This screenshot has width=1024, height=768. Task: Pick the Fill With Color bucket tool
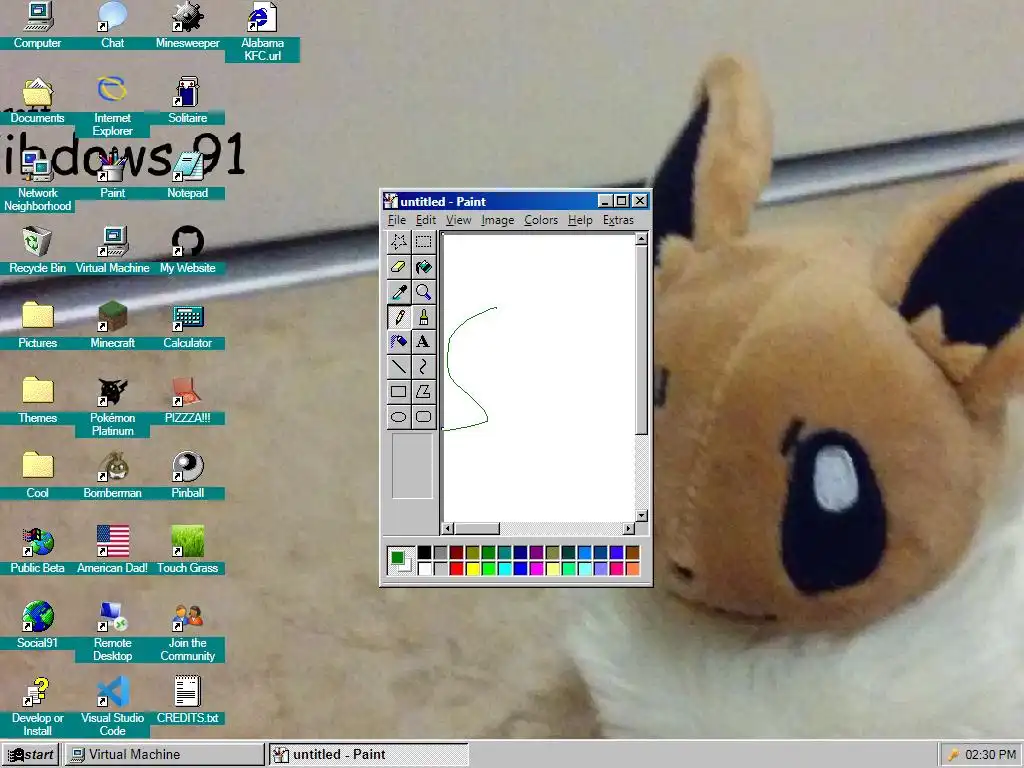pos(423,266)
